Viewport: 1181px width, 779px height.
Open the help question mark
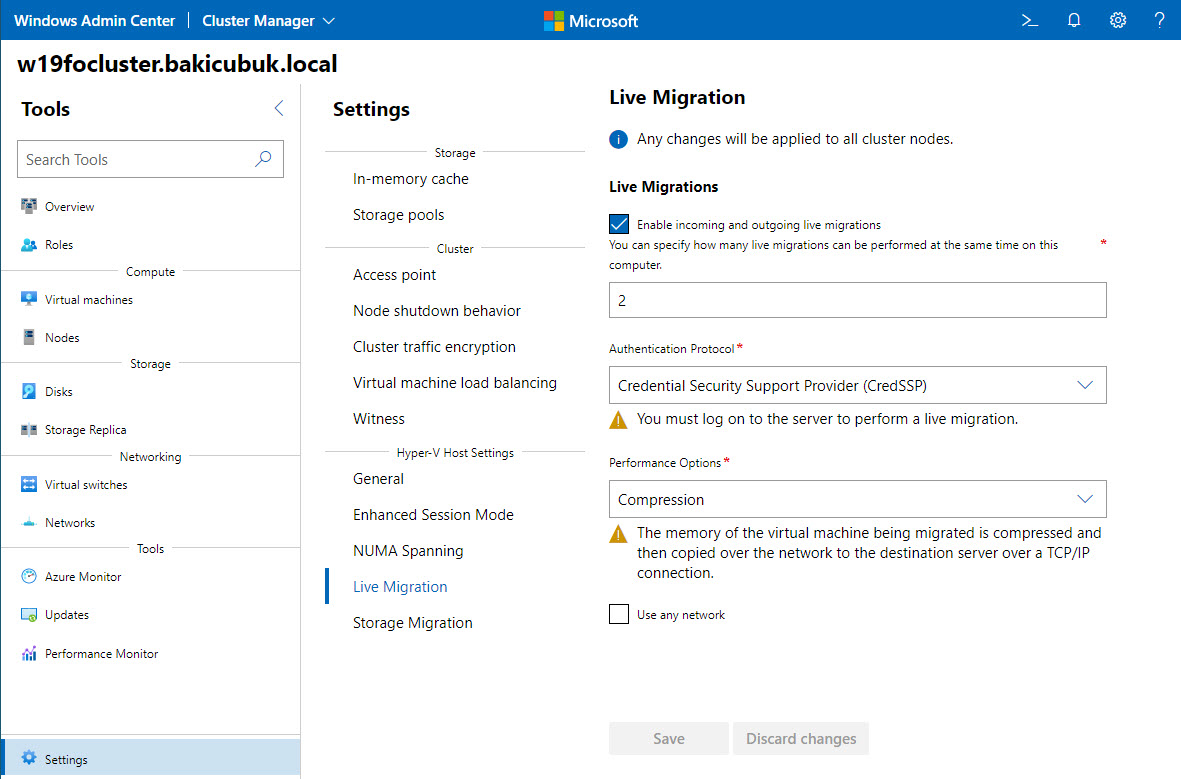[x=1159, y=20]
